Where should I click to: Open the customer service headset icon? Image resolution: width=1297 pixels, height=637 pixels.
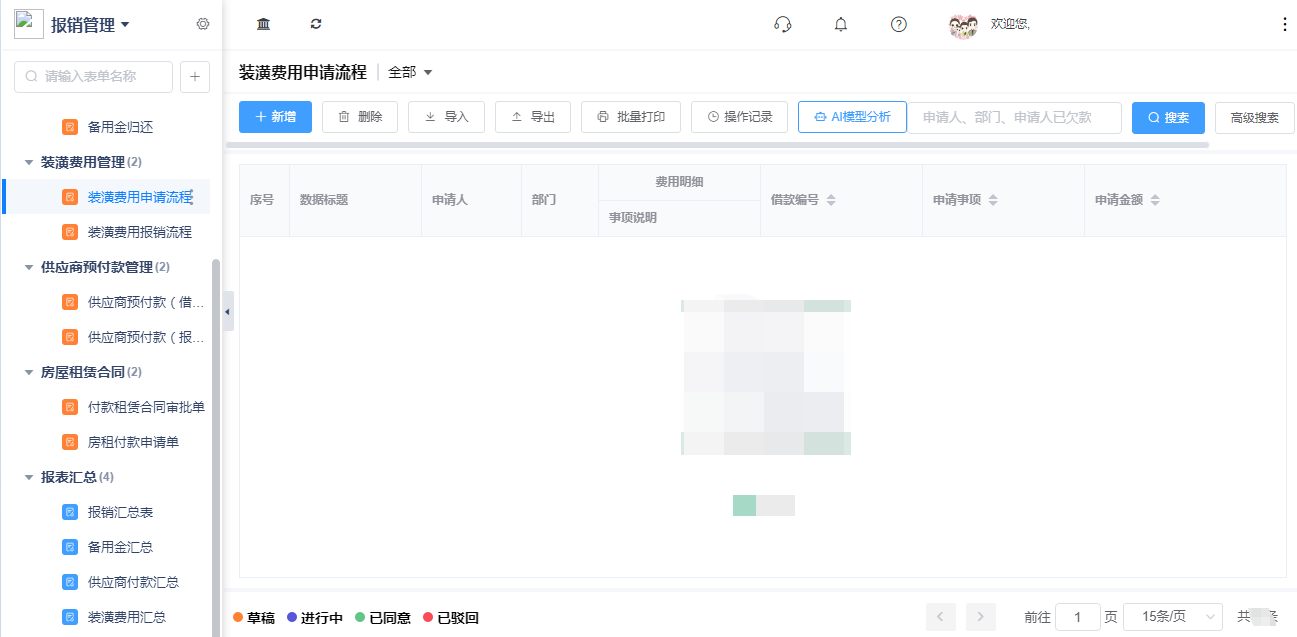click(x=783, y=24)
